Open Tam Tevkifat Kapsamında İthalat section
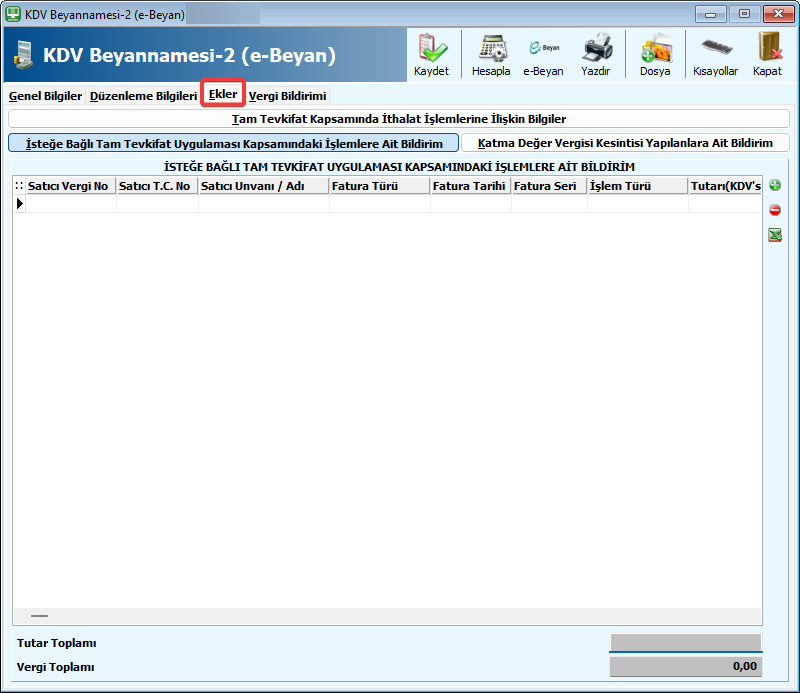This screenshot has height=693, width=800. [x=399, y=119]
